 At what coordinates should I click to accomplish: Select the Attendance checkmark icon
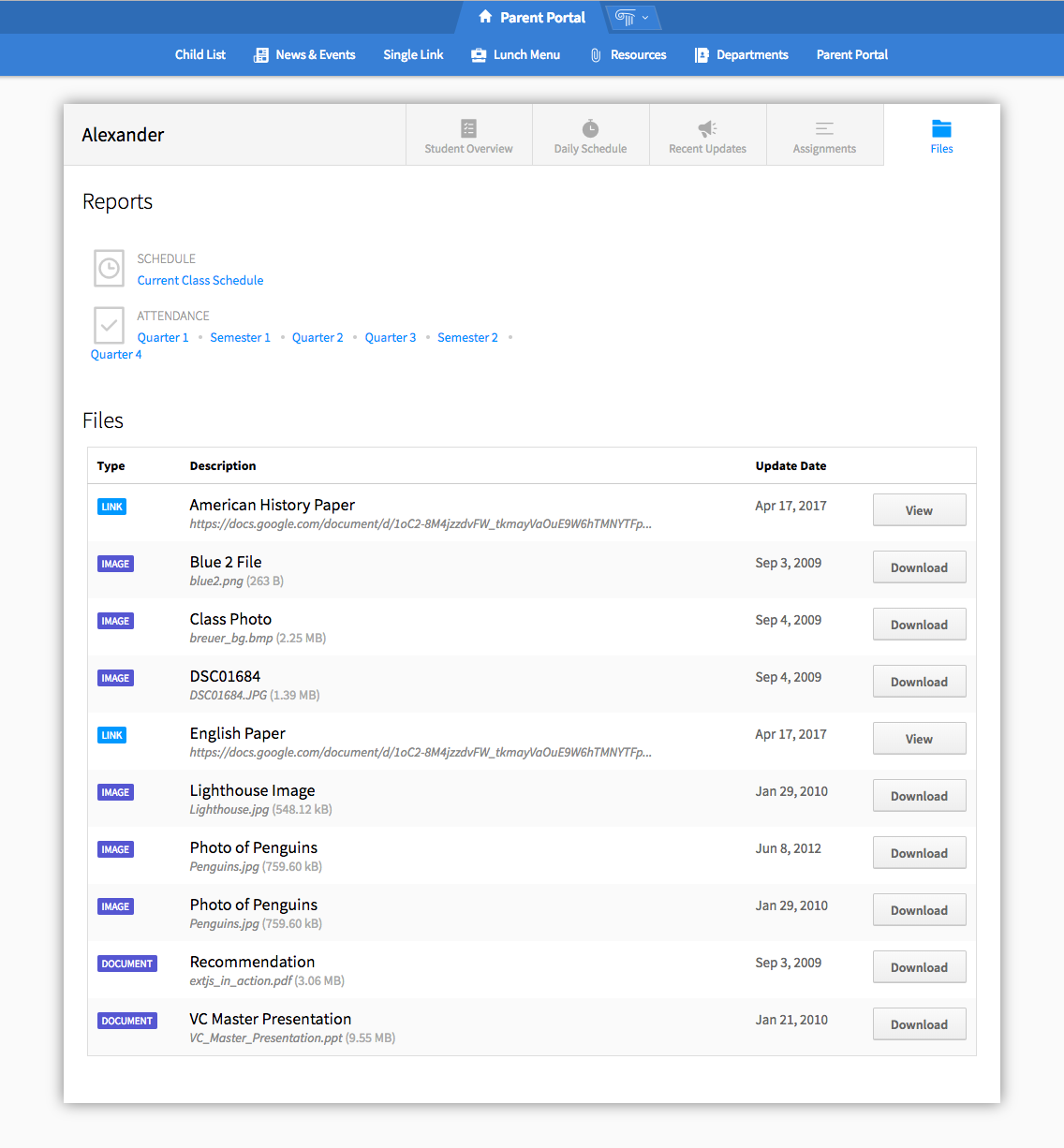point(109,326)
